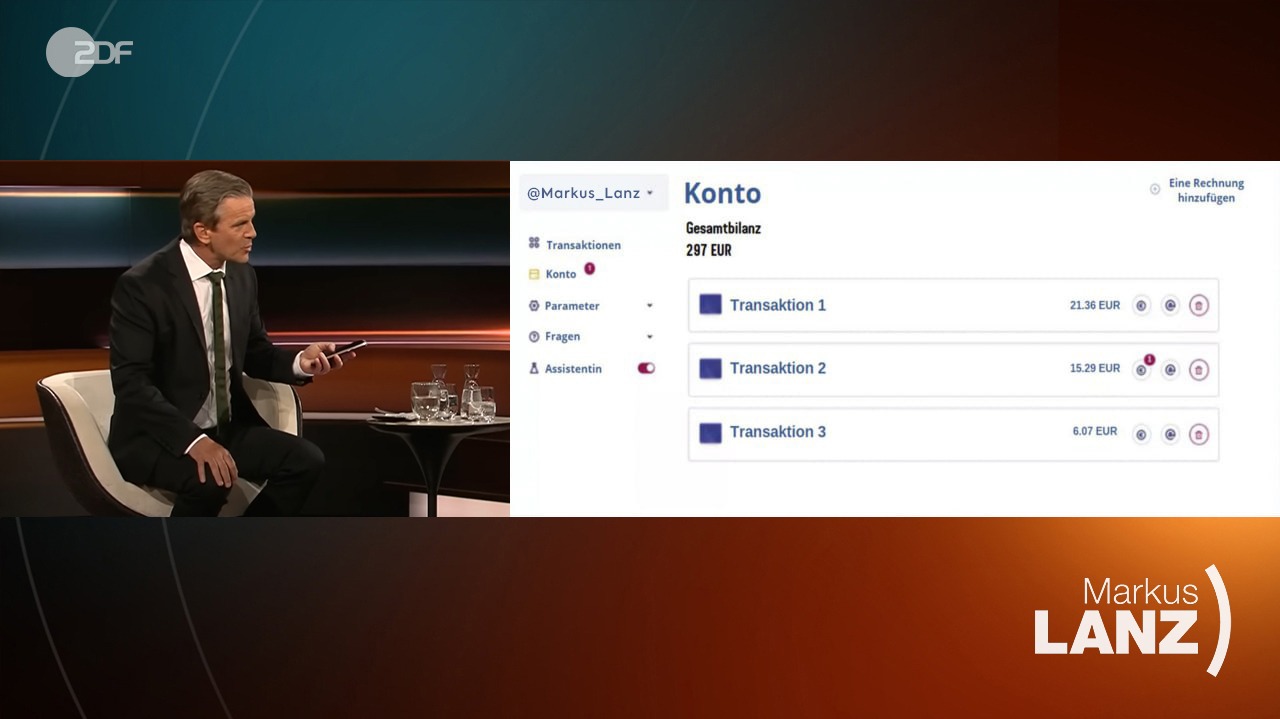This screenshot has width=1280, height=719.
Task: Expand the Parameter section arrow
Action: [650, 306]
